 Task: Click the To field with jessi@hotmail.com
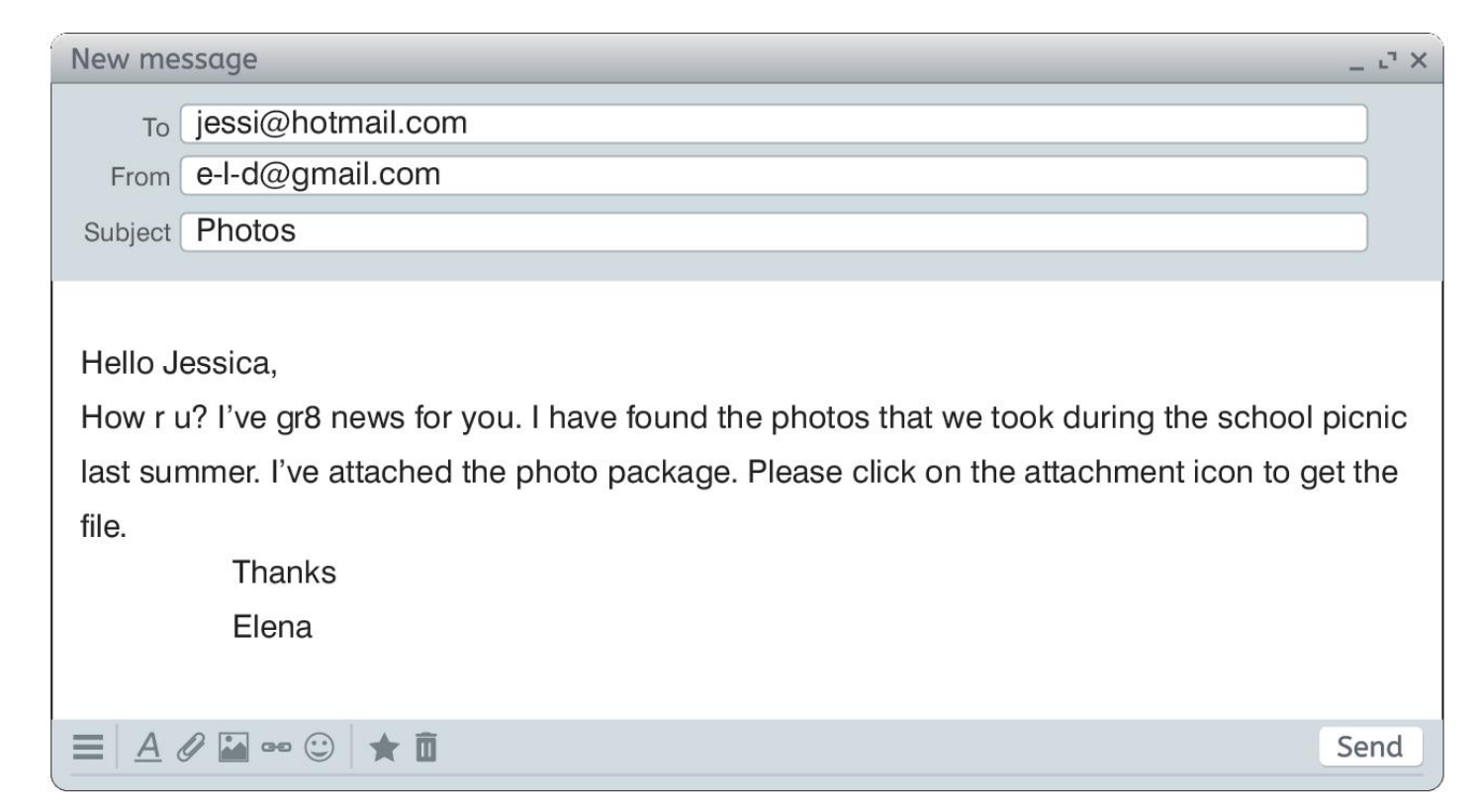773,124
